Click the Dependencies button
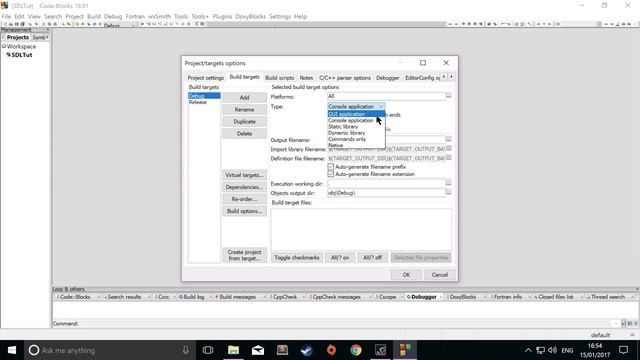Screen dimensions: 640x360 tap(244, 187)
